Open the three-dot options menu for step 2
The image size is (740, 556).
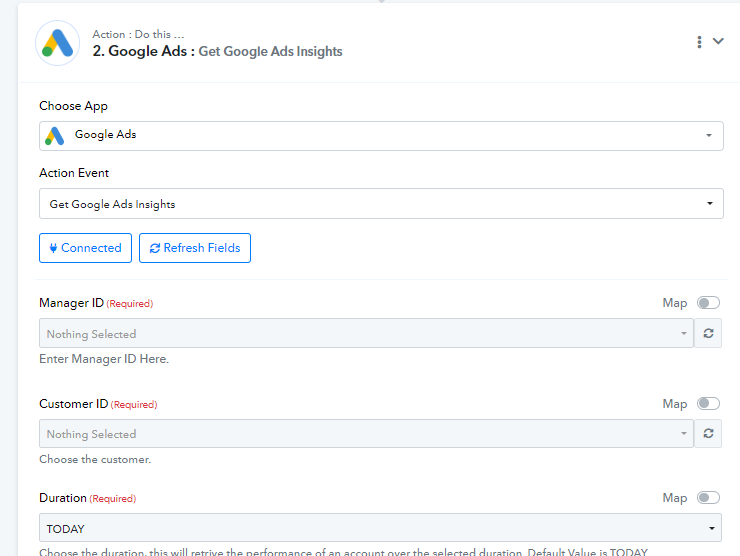point(699,42)
